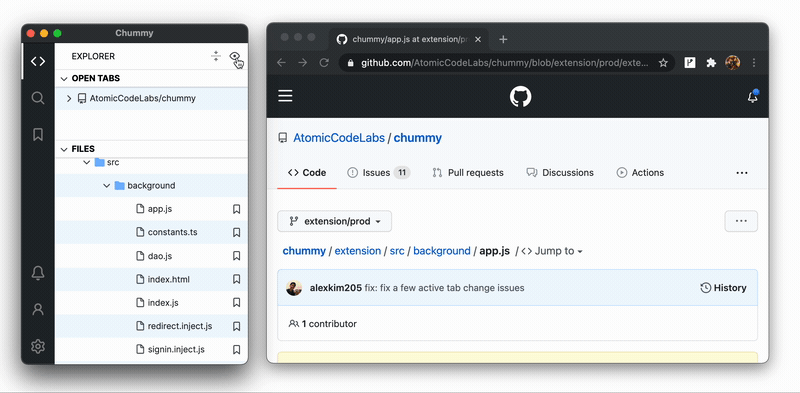
Task: Expand the AtomicCodeLabs/chummy tree item
Action: [69, 98]
